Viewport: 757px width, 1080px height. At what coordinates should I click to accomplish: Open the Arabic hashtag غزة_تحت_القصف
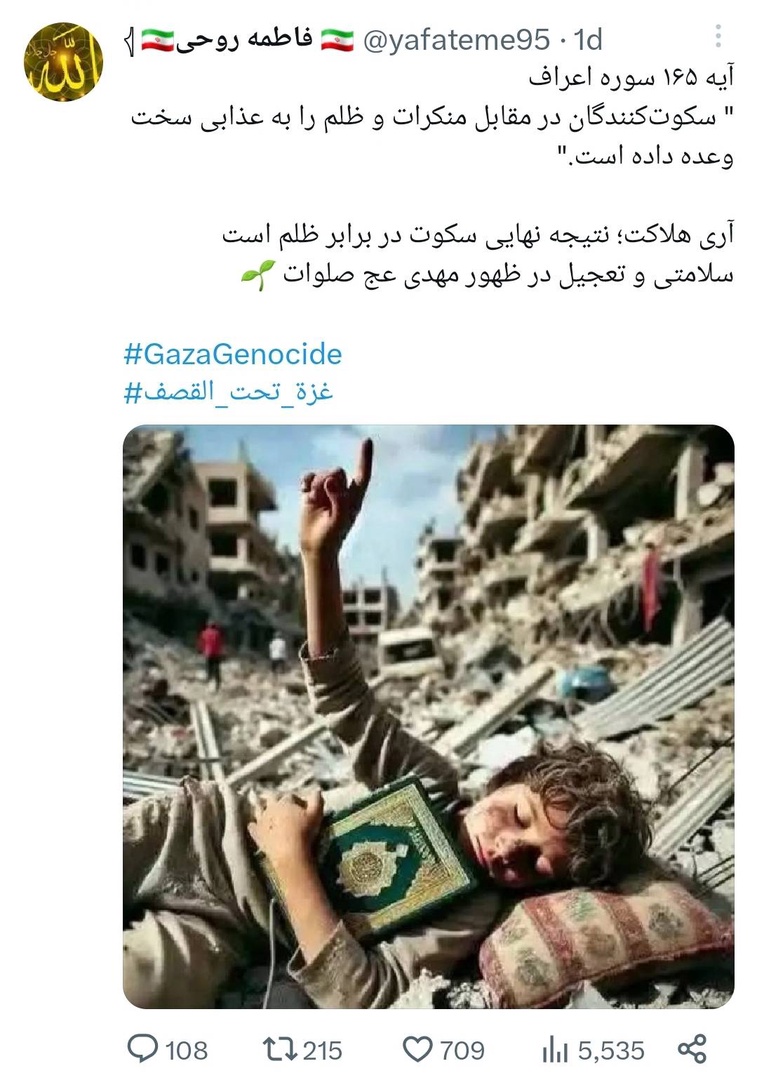pos(229,393)
